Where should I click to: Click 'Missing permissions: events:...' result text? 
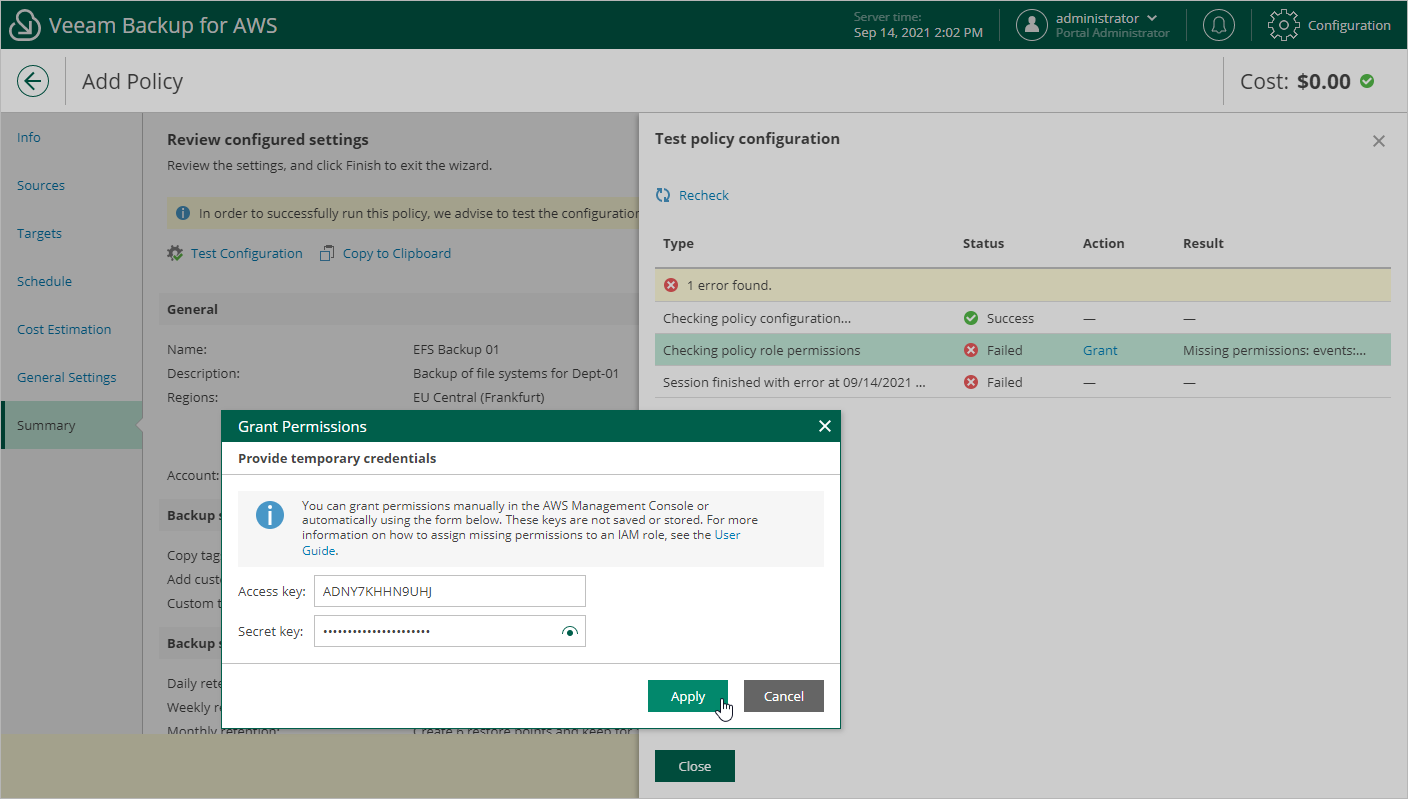tap(1275, 350)
